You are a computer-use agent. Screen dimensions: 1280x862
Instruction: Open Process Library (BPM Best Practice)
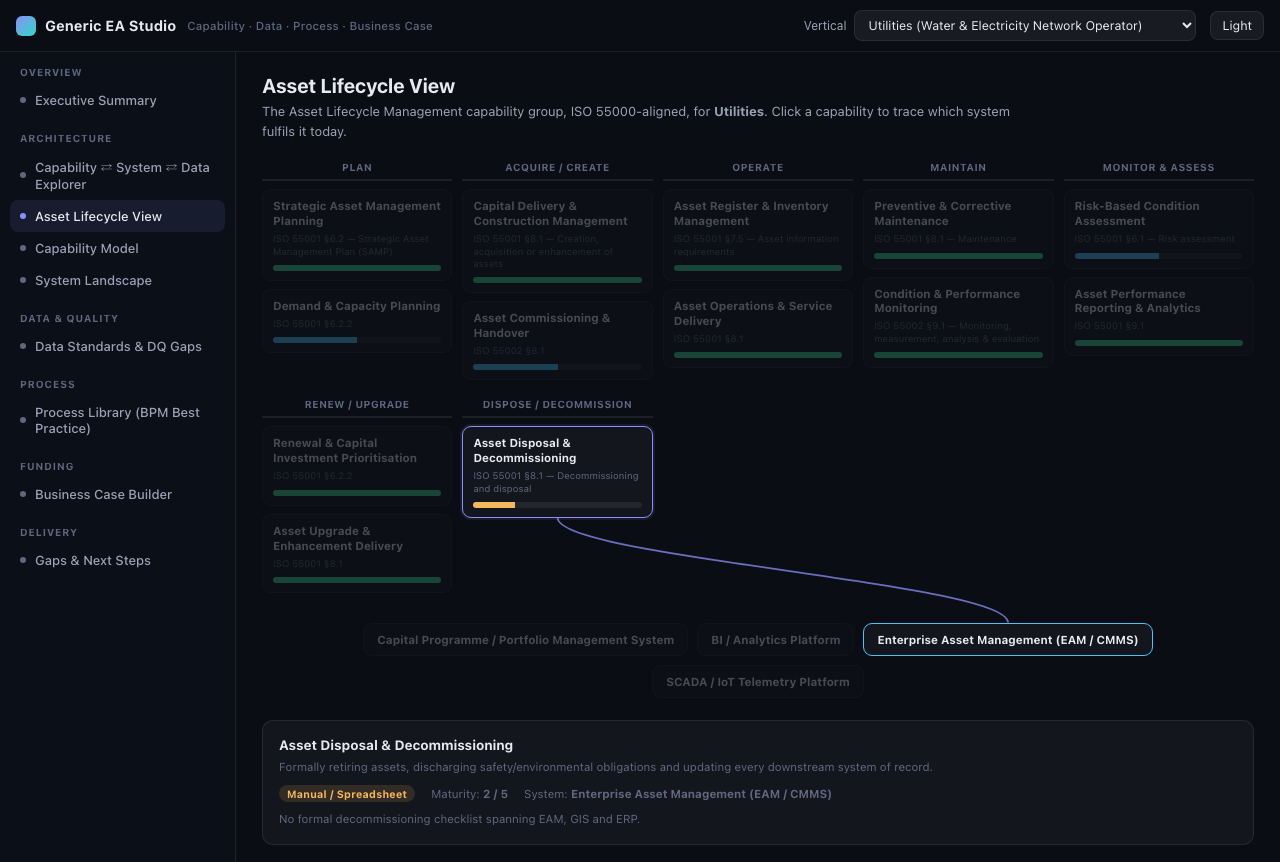(x=118, y=420)
